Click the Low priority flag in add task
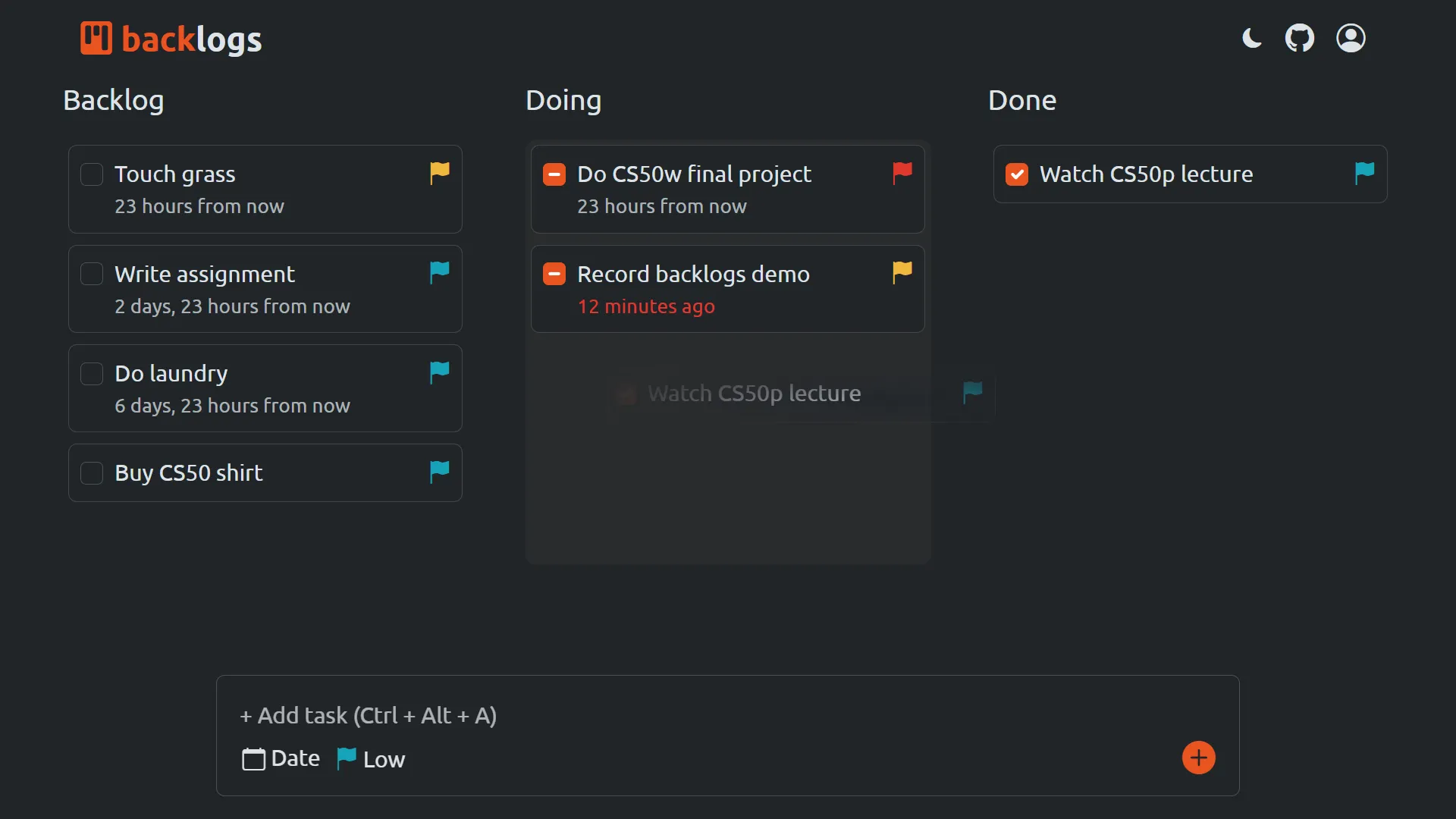 tap(347, 758)
